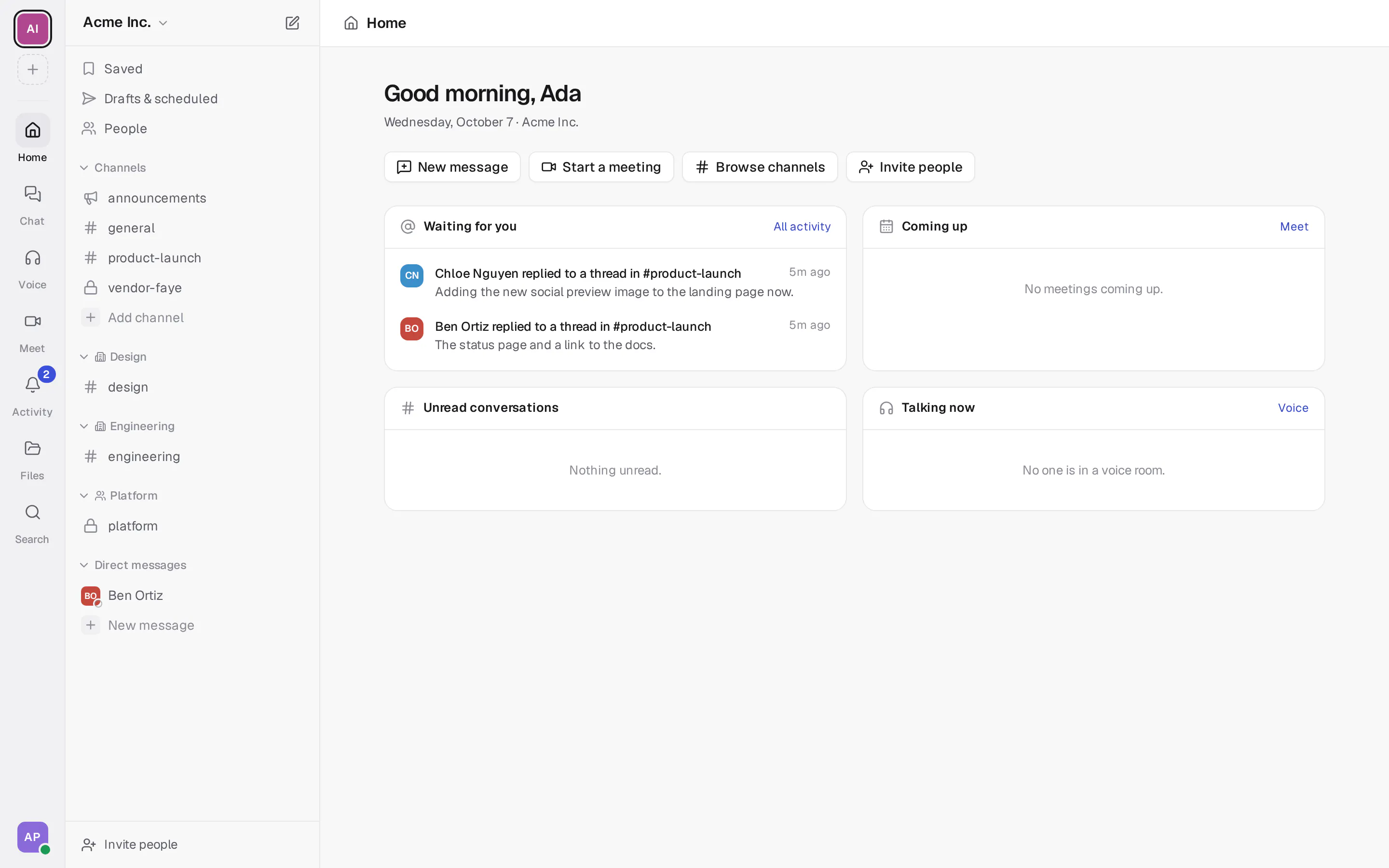
Task: Open the private vendor-faye channel
Action: pyautogui.click(x=192, y=287)
